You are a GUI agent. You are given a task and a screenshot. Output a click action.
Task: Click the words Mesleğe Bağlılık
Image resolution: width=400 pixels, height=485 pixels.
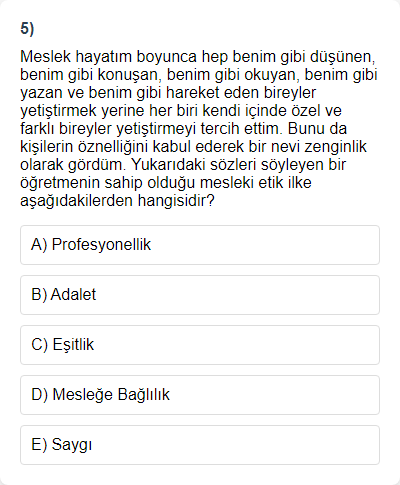[x=111, y=395]
